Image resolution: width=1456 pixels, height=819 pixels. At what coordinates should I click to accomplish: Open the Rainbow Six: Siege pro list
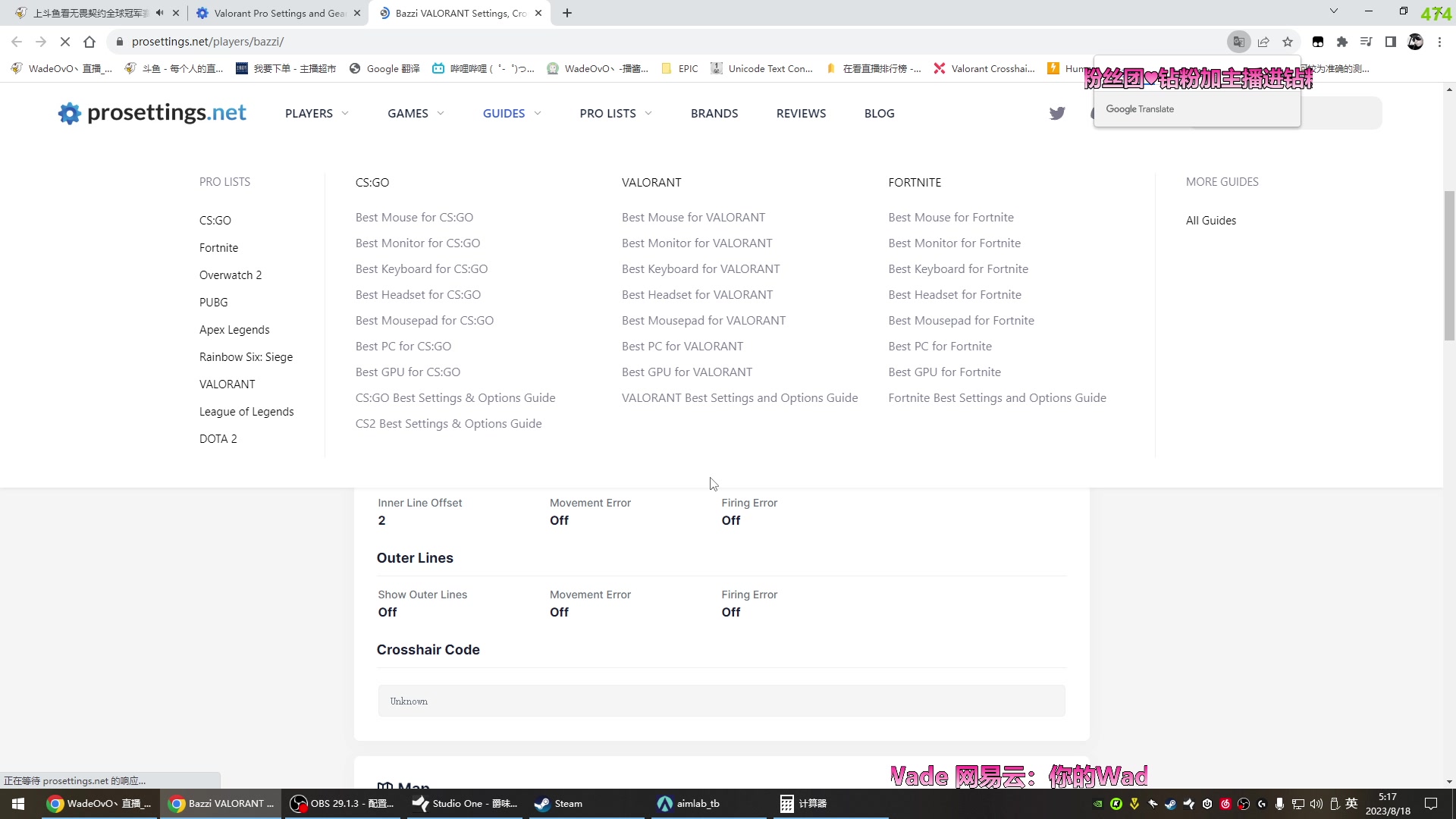(246, 357)
